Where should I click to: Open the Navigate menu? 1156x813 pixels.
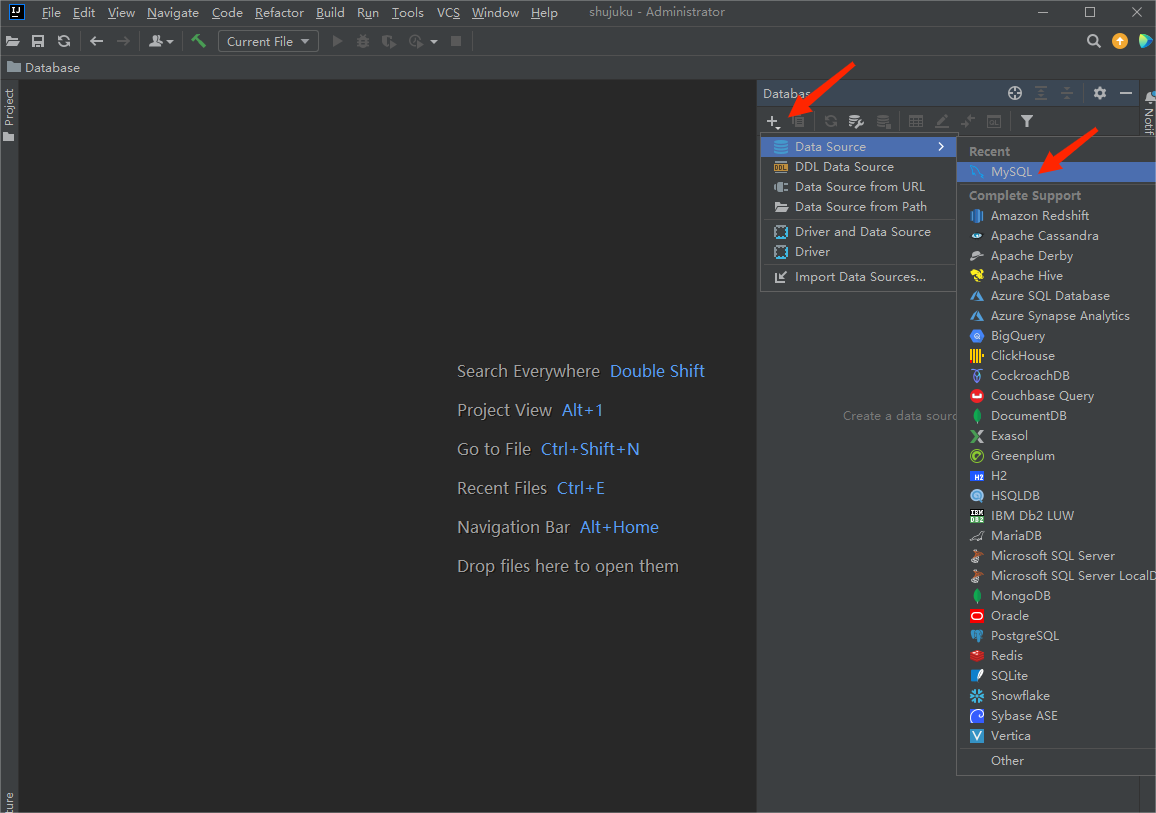point(173,13)
